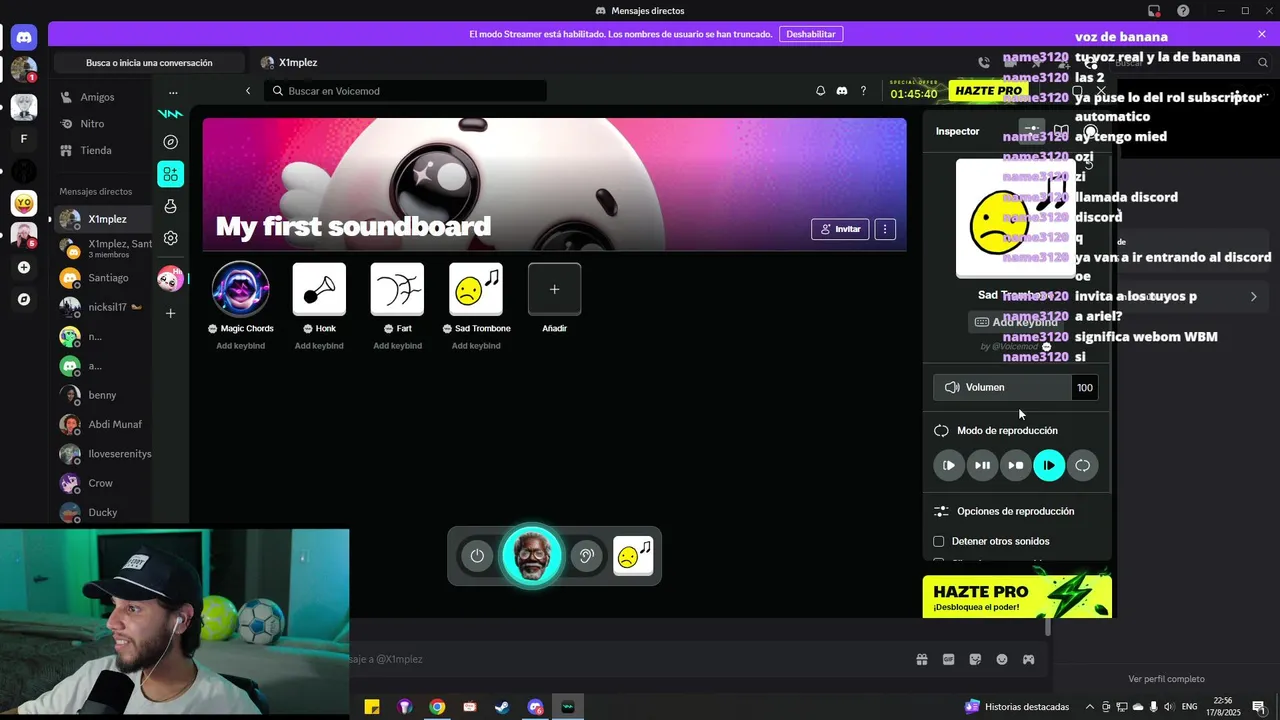Image resolution: width=1280 pixels, height=720 pixels.
Task: Select the play/stop playback mode
Action: click(x=1015, y=465)
